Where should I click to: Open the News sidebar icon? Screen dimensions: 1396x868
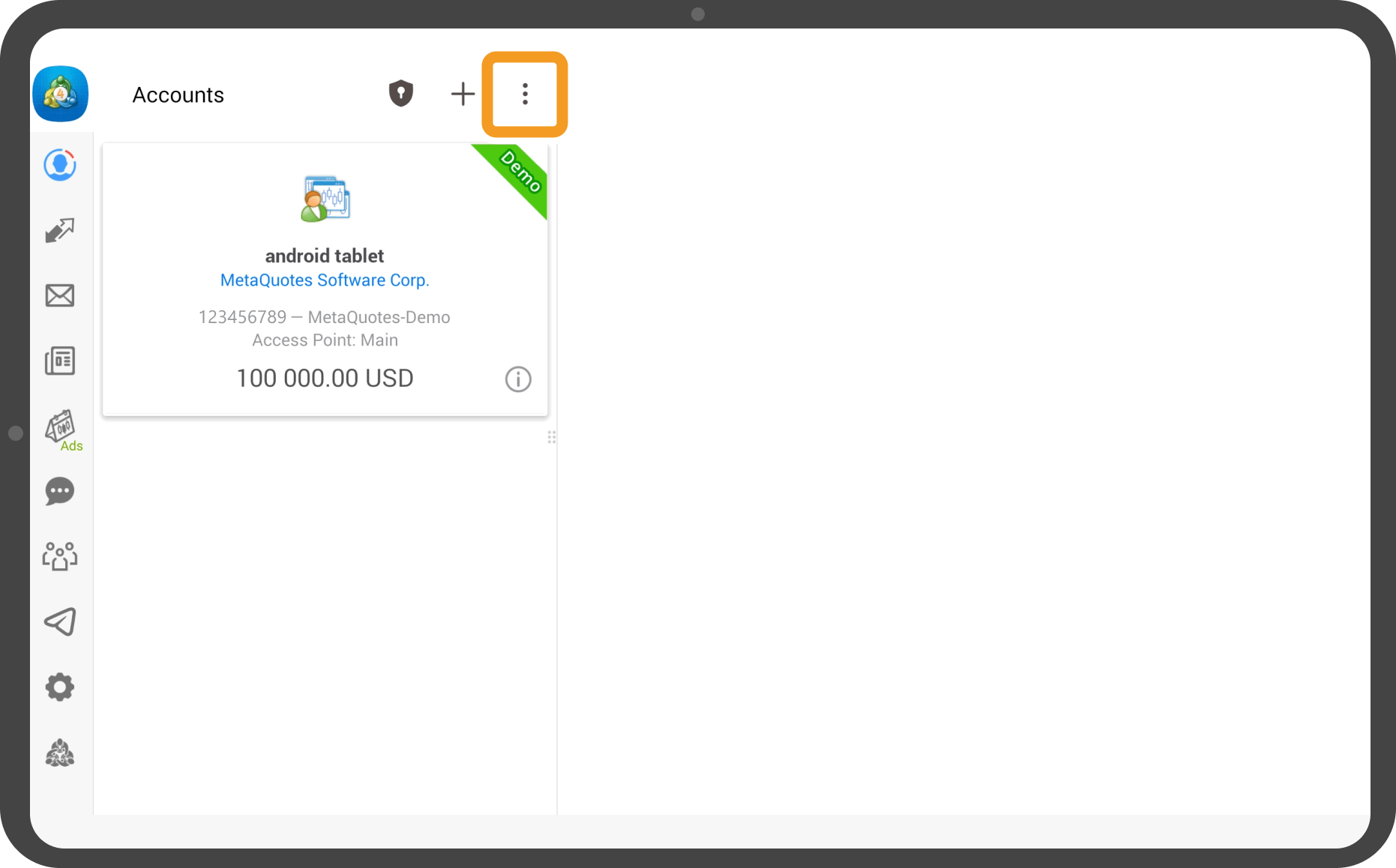60,361
